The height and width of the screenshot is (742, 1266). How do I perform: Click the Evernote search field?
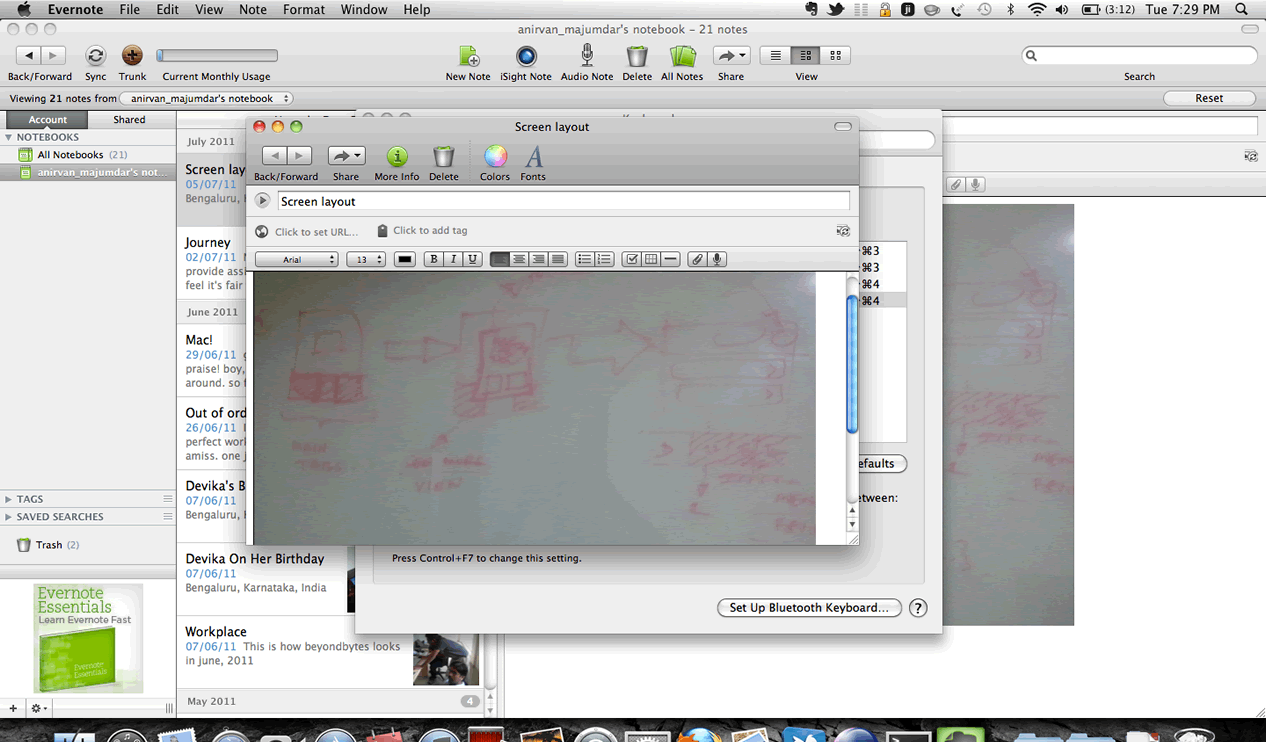[1139, 56]
